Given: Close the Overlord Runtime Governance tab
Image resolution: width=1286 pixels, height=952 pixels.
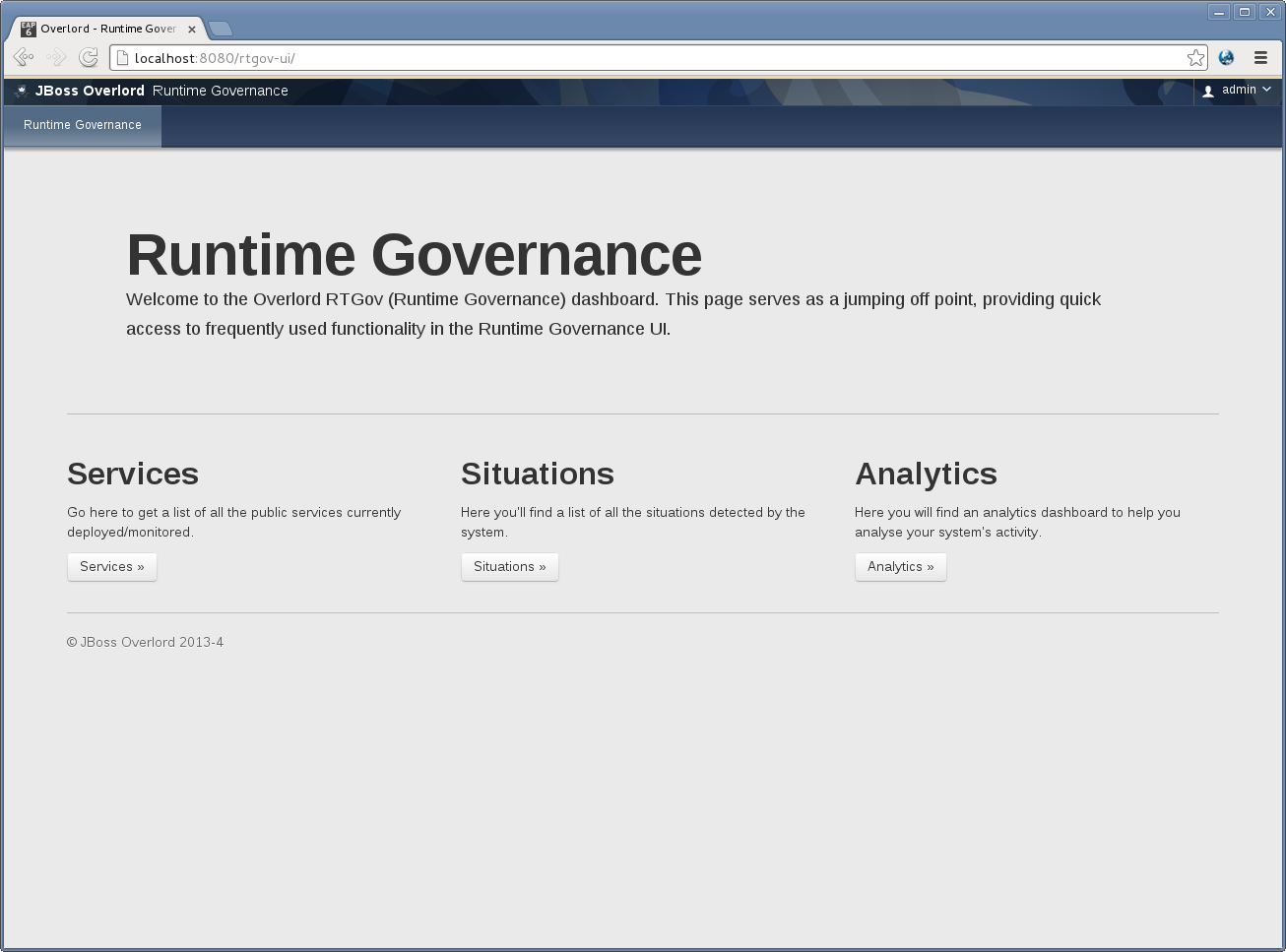Looking at the screenshot, I should coord(193,29).
